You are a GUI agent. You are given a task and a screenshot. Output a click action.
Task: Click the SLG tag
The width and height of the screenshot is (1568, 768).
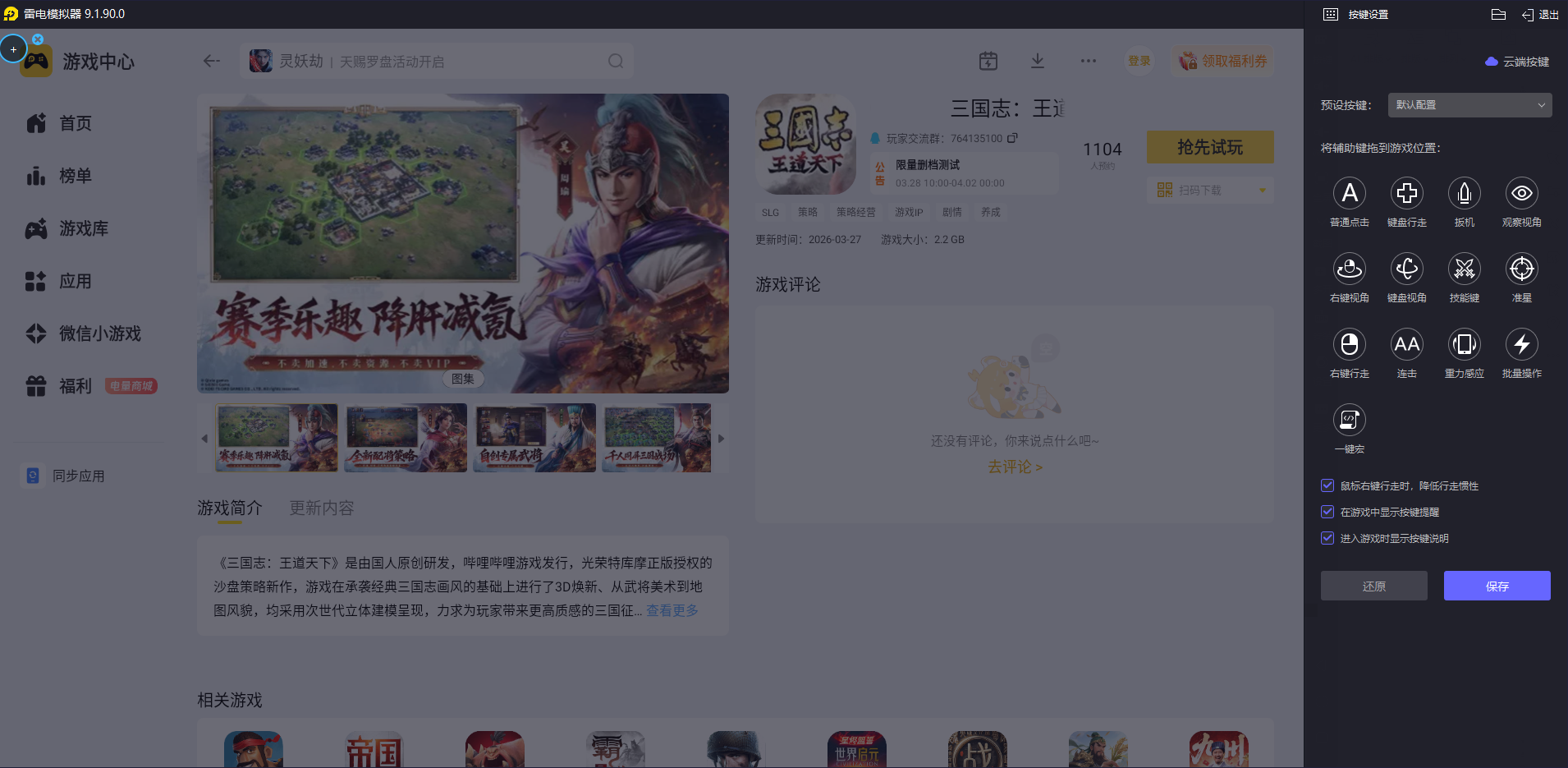(770, 212)
